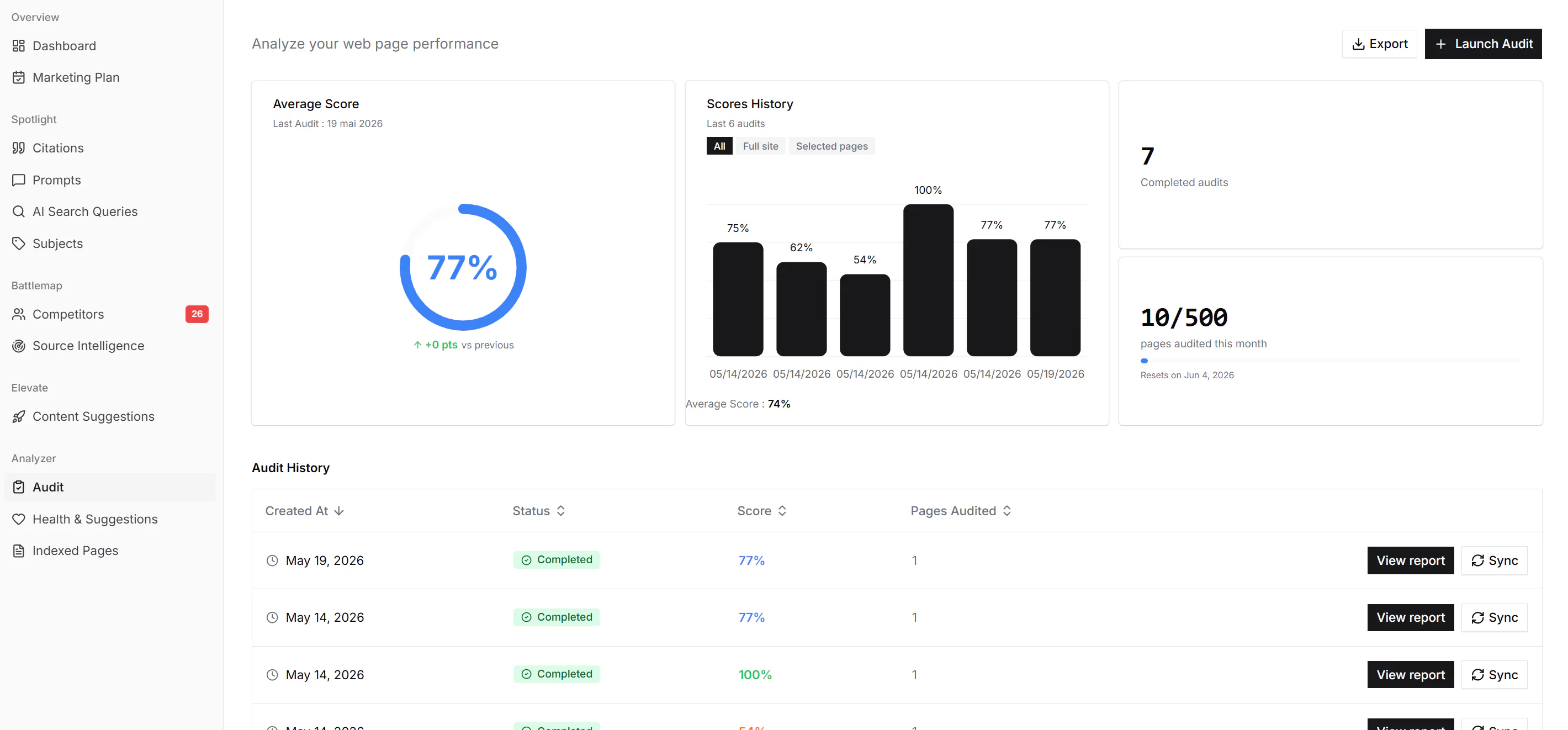
Task: Export the audit data
Action: point(1379,44)
